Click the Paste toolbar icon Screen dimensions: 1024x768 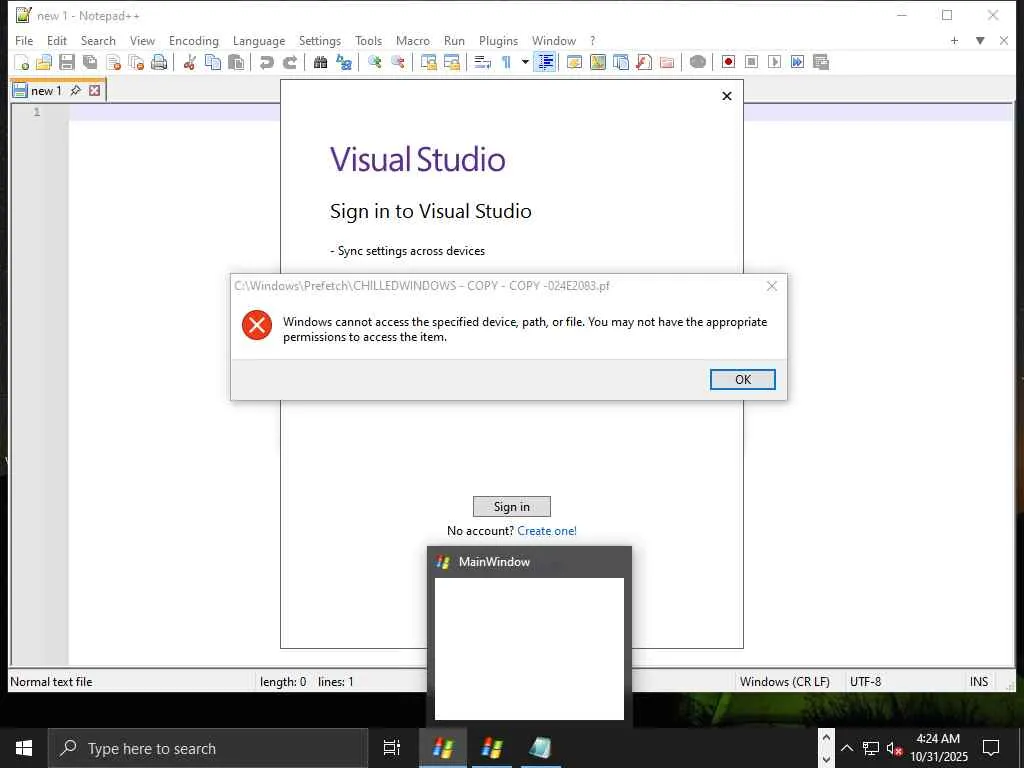236,63
